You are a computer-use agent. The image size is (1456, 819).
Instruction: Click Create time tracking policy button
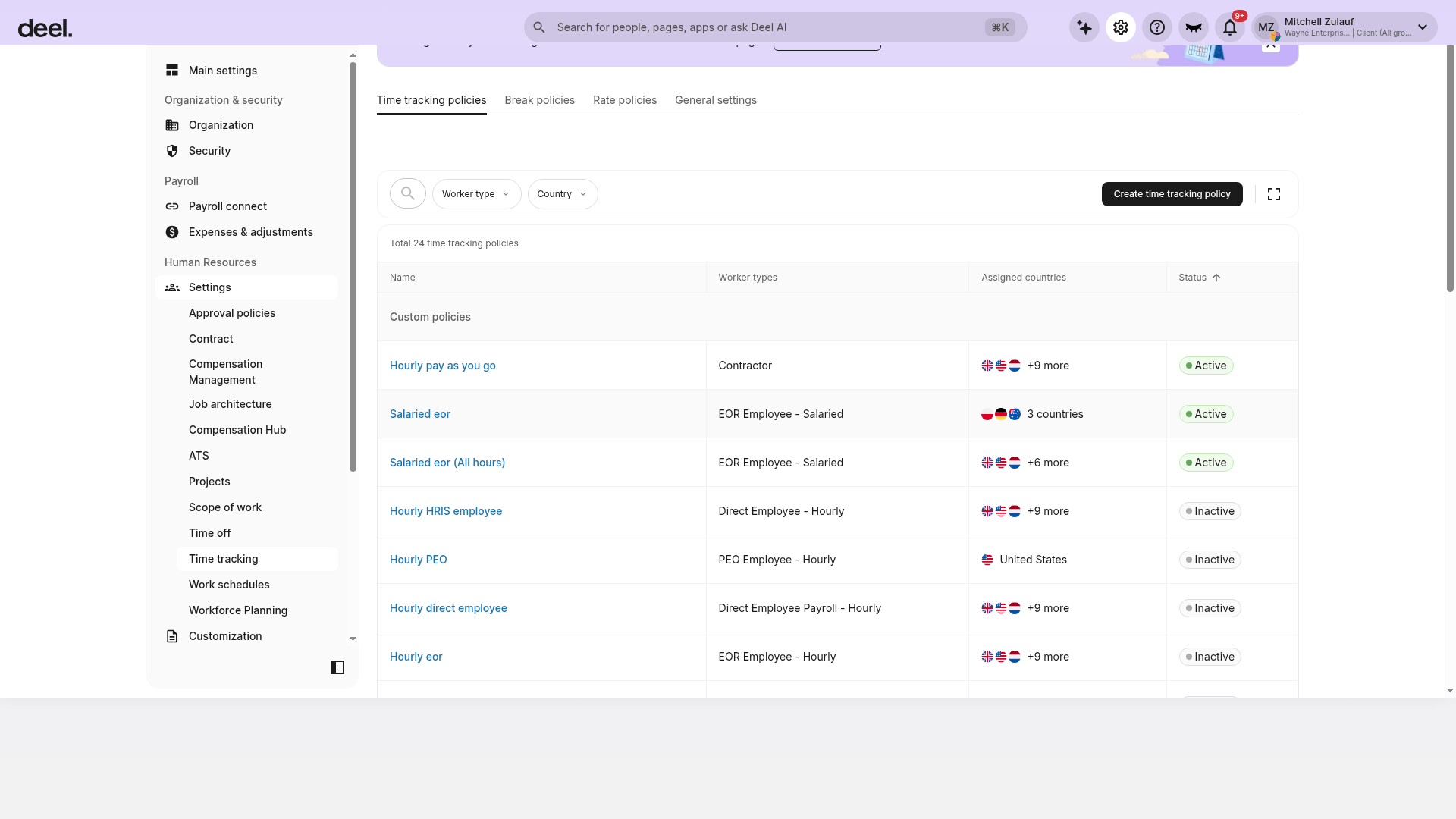pyautogui.click(x=1172, y=194)
